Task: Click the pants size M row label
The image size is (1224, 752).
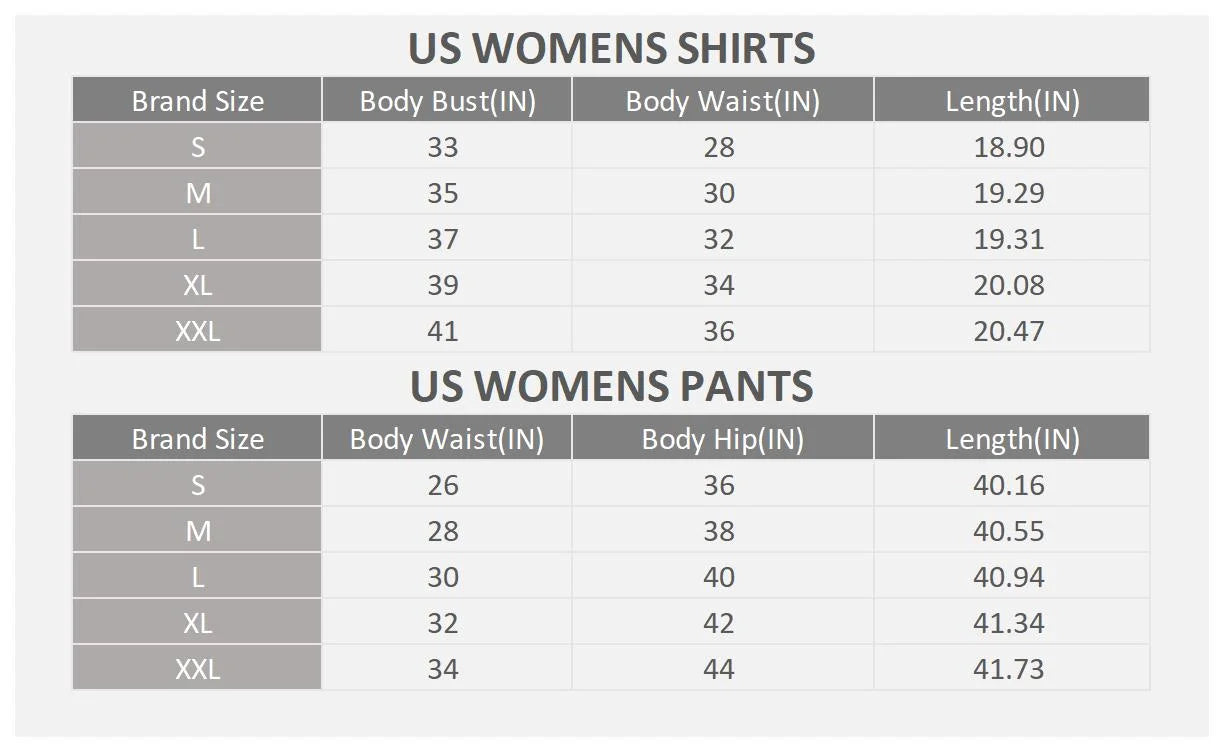Action: pos(198,531)
